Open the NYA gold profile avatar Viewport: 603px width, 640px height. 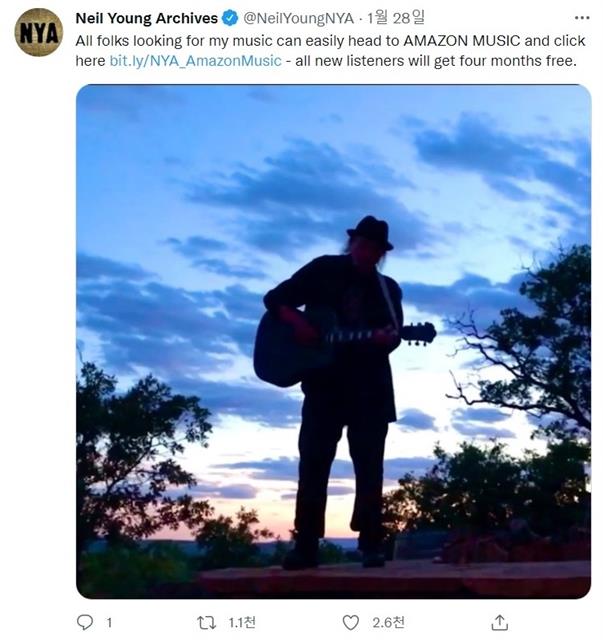point(39,32)
